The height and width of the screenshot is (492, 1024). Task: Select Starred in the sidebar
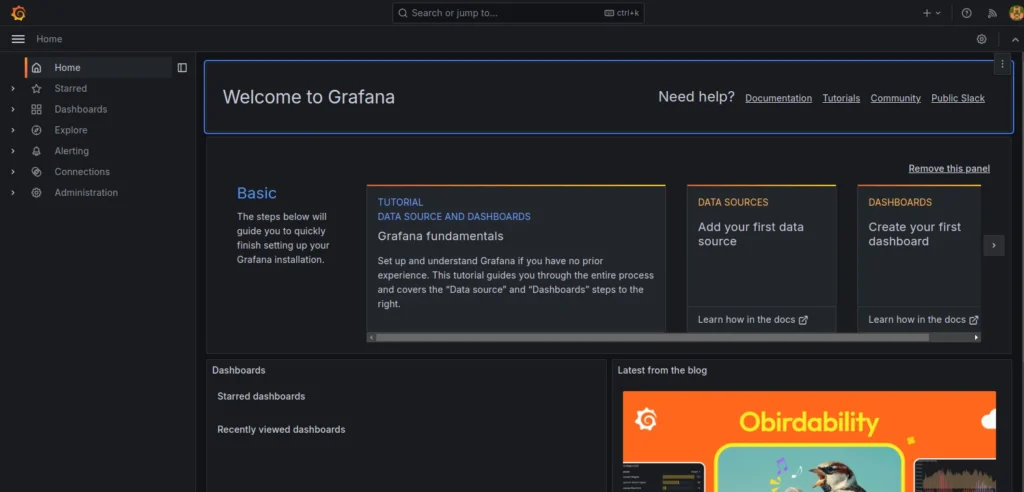(x=71, y=88)
